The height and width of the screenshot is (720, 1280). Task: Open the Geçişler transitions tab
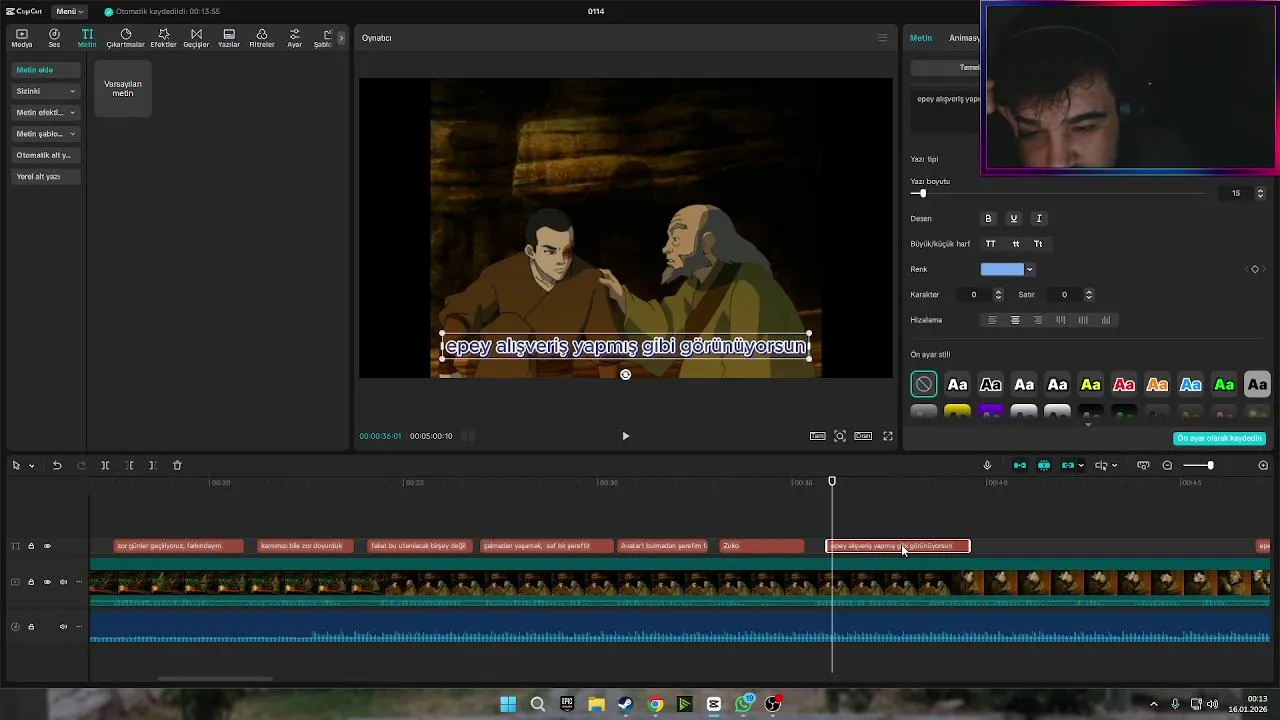point(196,38)
